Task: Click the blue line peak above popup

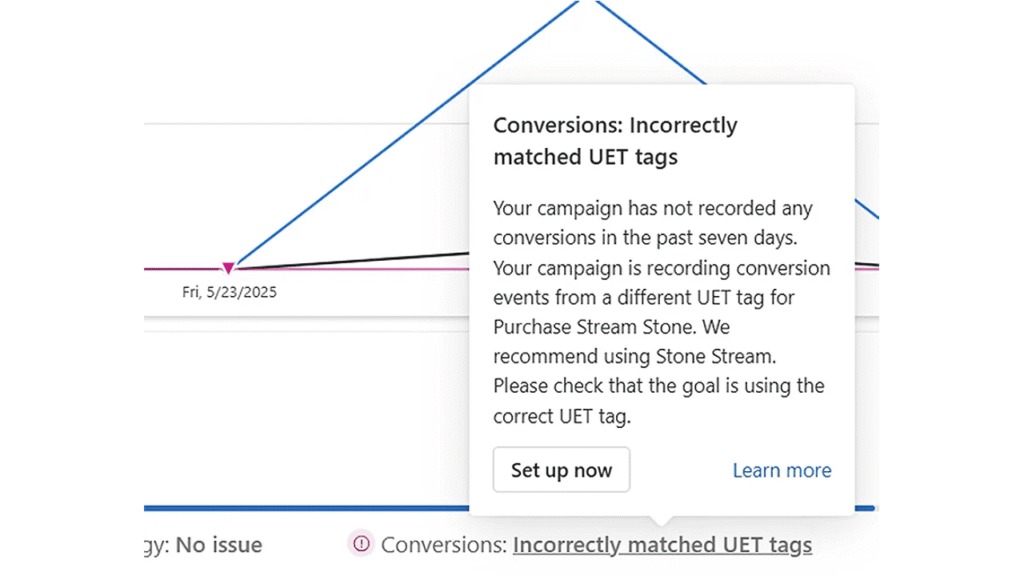Action: (x=588, y=2)
